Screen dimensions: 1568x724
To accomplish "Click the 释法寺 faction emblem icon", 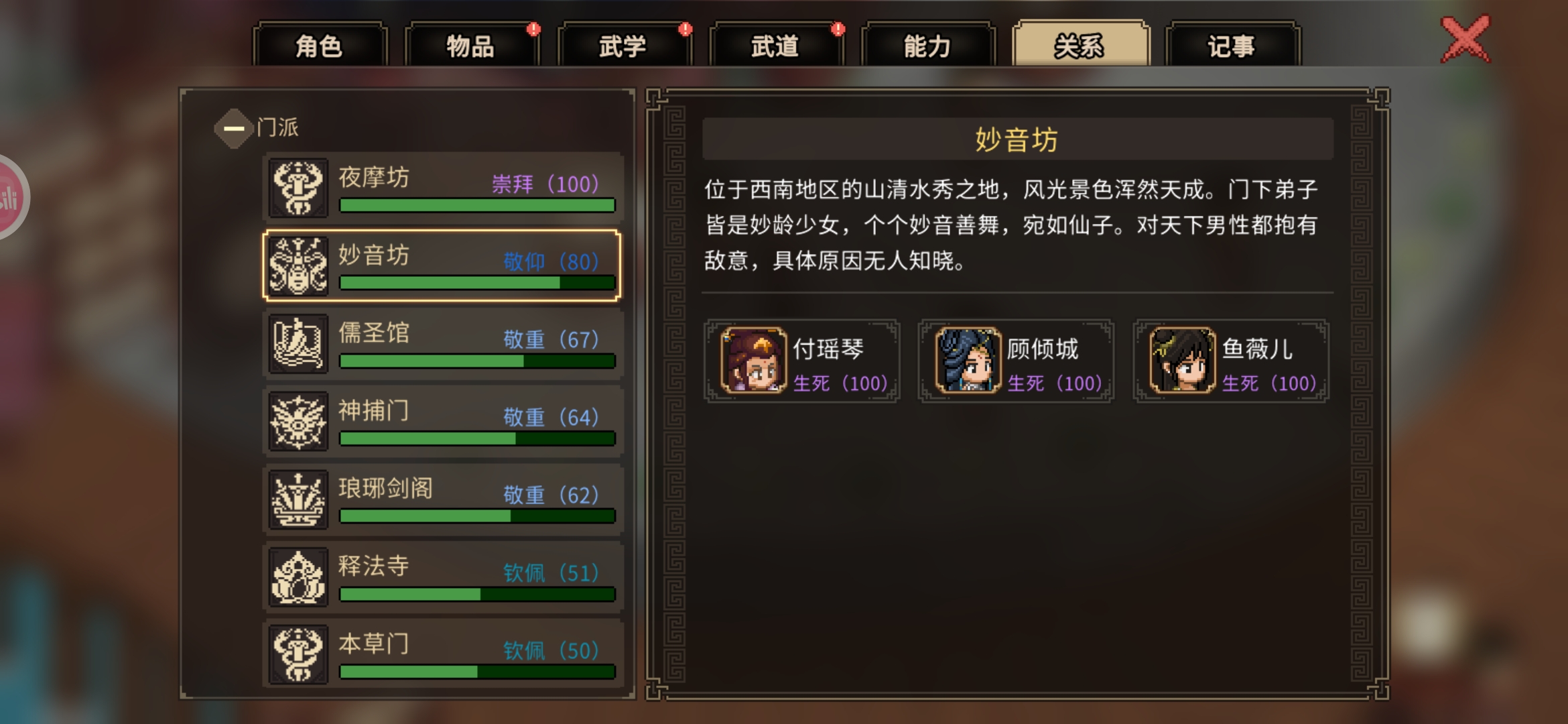I will pos(299,577).
